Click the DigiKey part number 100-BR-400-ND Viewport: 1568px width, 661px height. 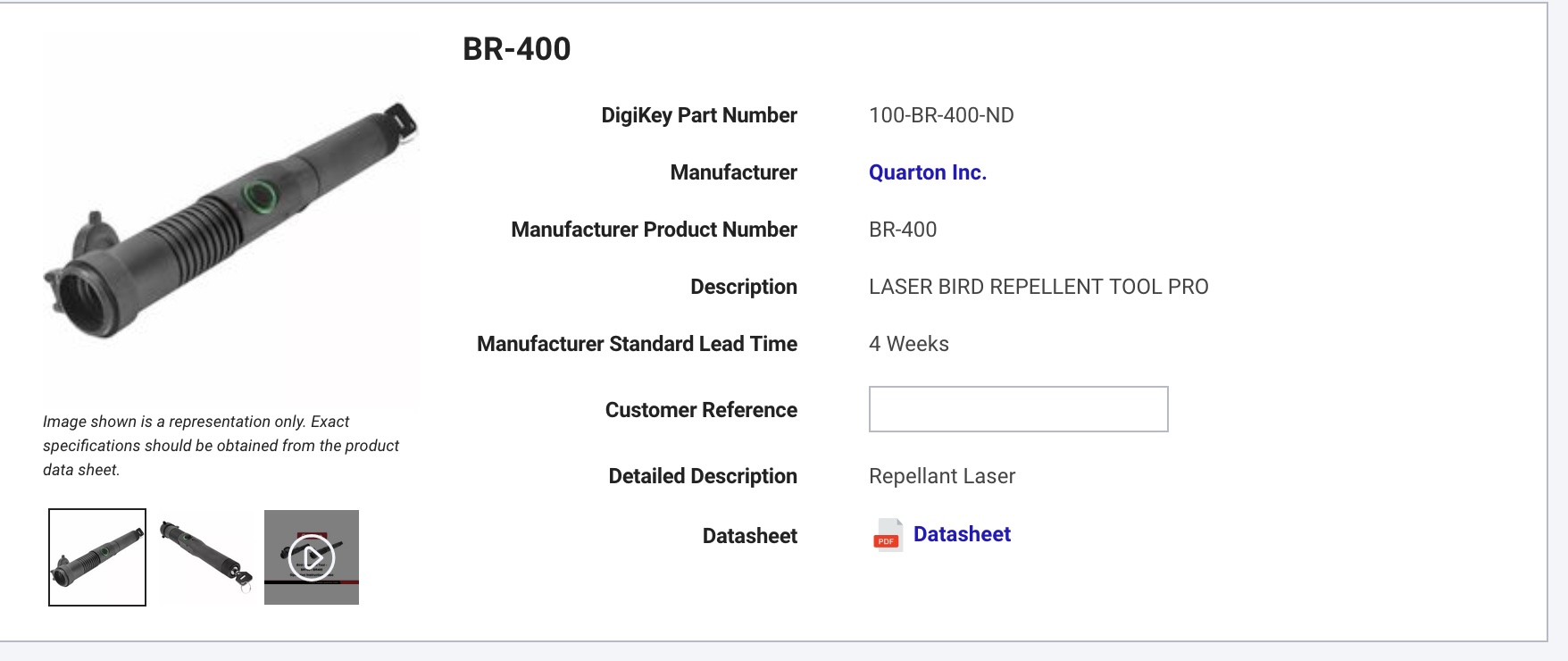coord(941,115)
